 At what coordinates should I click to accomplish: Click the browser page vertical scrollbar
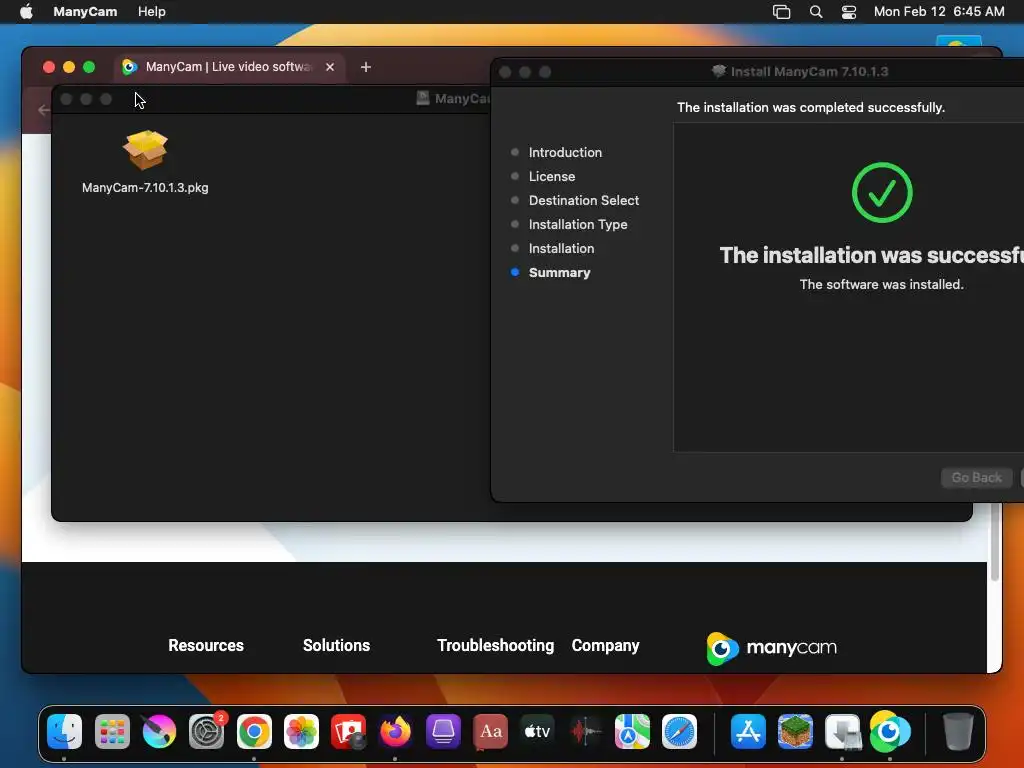click(x=995, y=542)
